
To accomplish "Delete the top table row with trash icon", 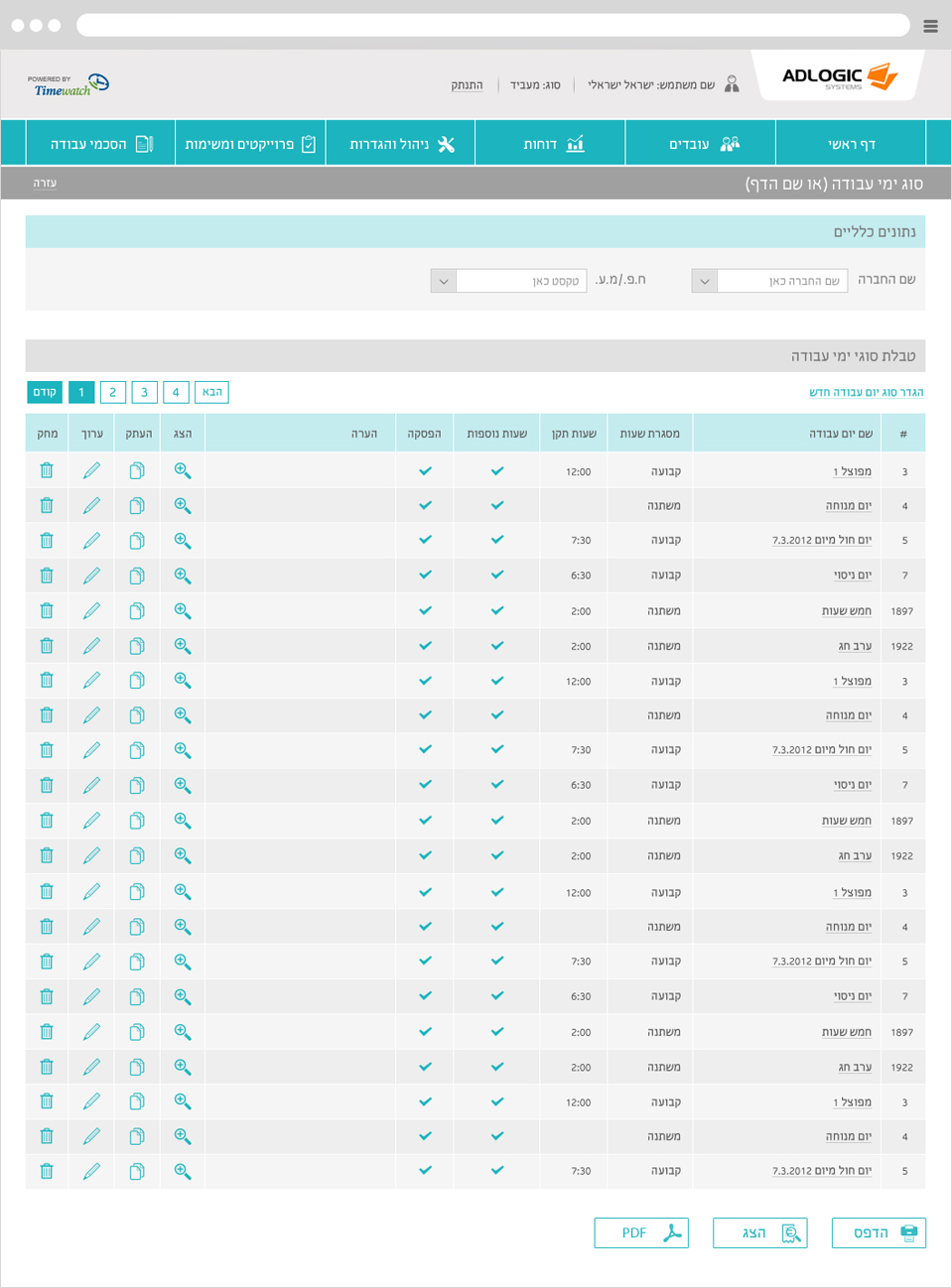I will pos(47,470).
